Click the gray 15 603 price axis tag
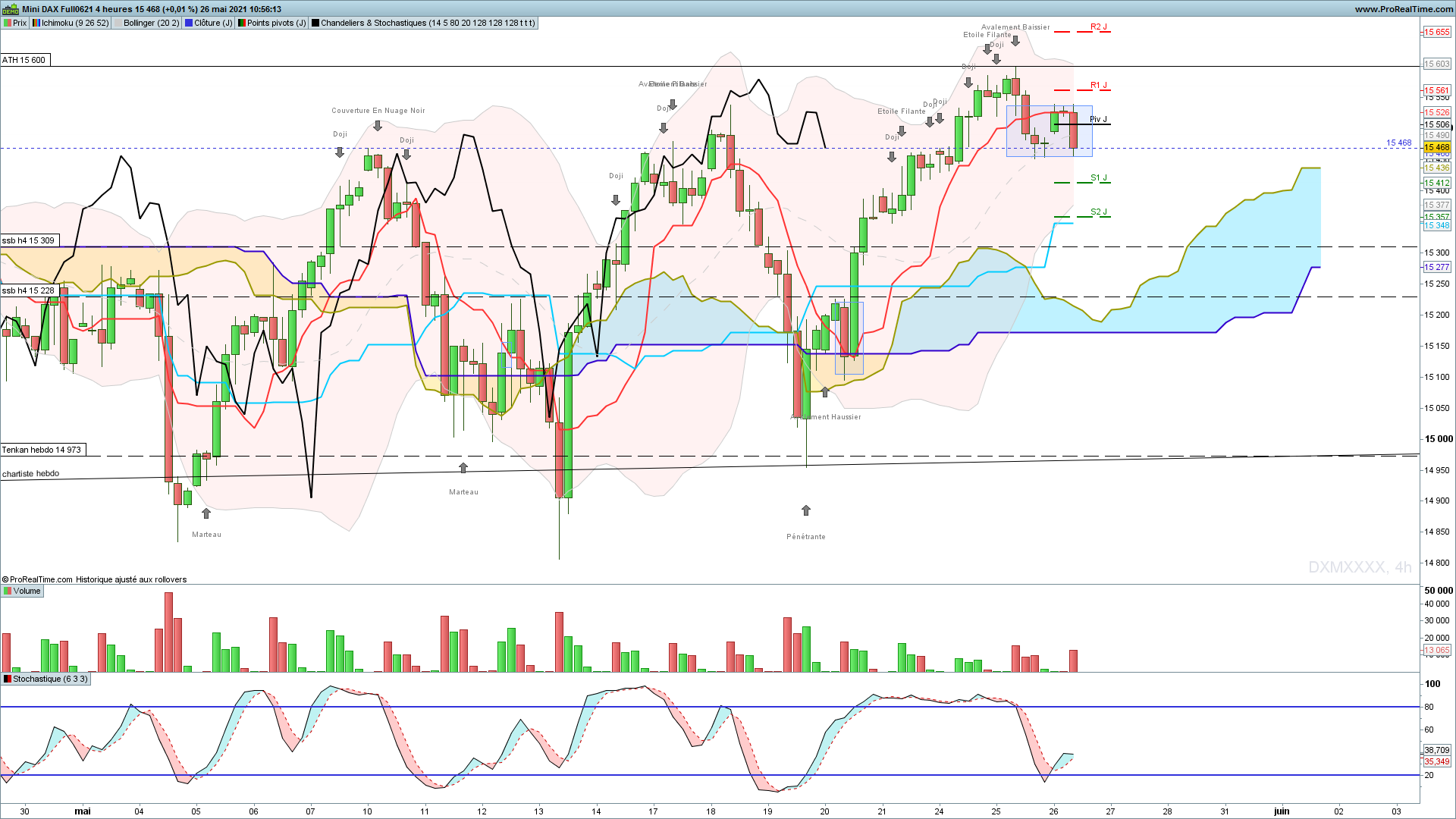Image resolution: width=1456 pixels, height=819 pixels. tap(1437, 64)
